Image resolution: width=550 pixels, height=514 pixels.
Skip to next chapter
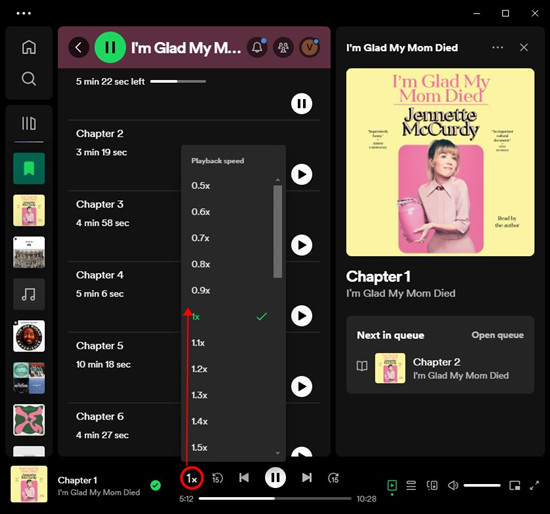pyautogui.click(x=307, y=478)
